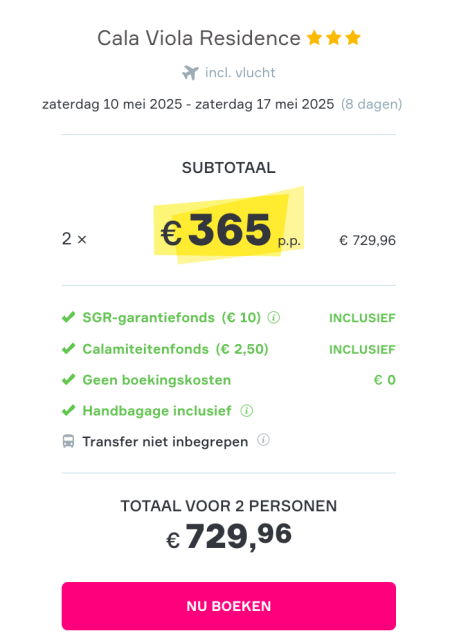The width and height of the screenshot is (450, 638).
Task: Click the bus transfer icon
Action: point(68,441)
